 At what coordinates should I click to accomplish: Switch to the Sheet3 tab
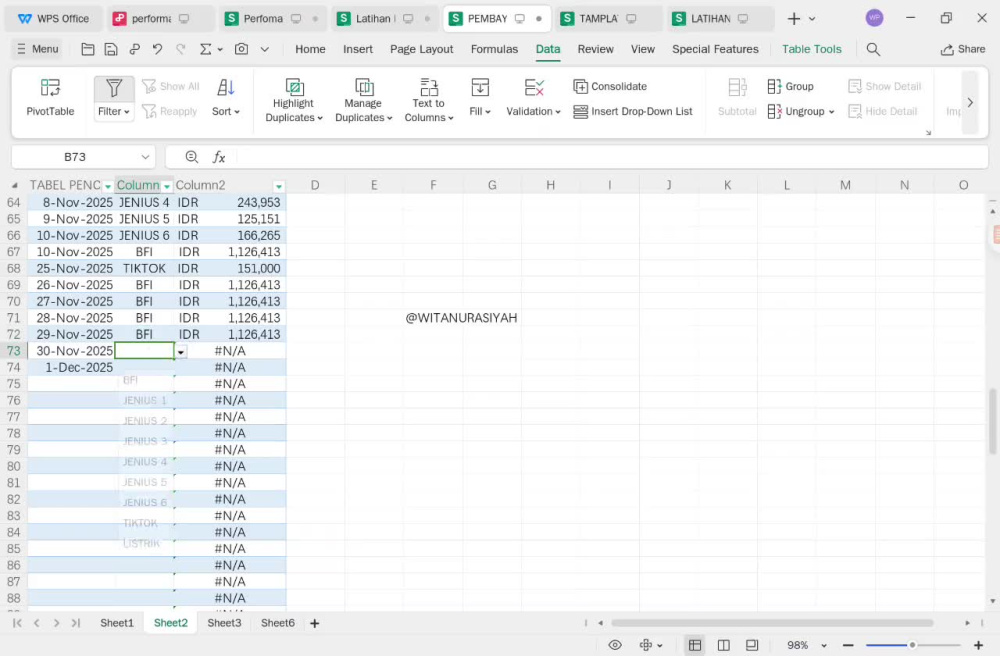224,623
